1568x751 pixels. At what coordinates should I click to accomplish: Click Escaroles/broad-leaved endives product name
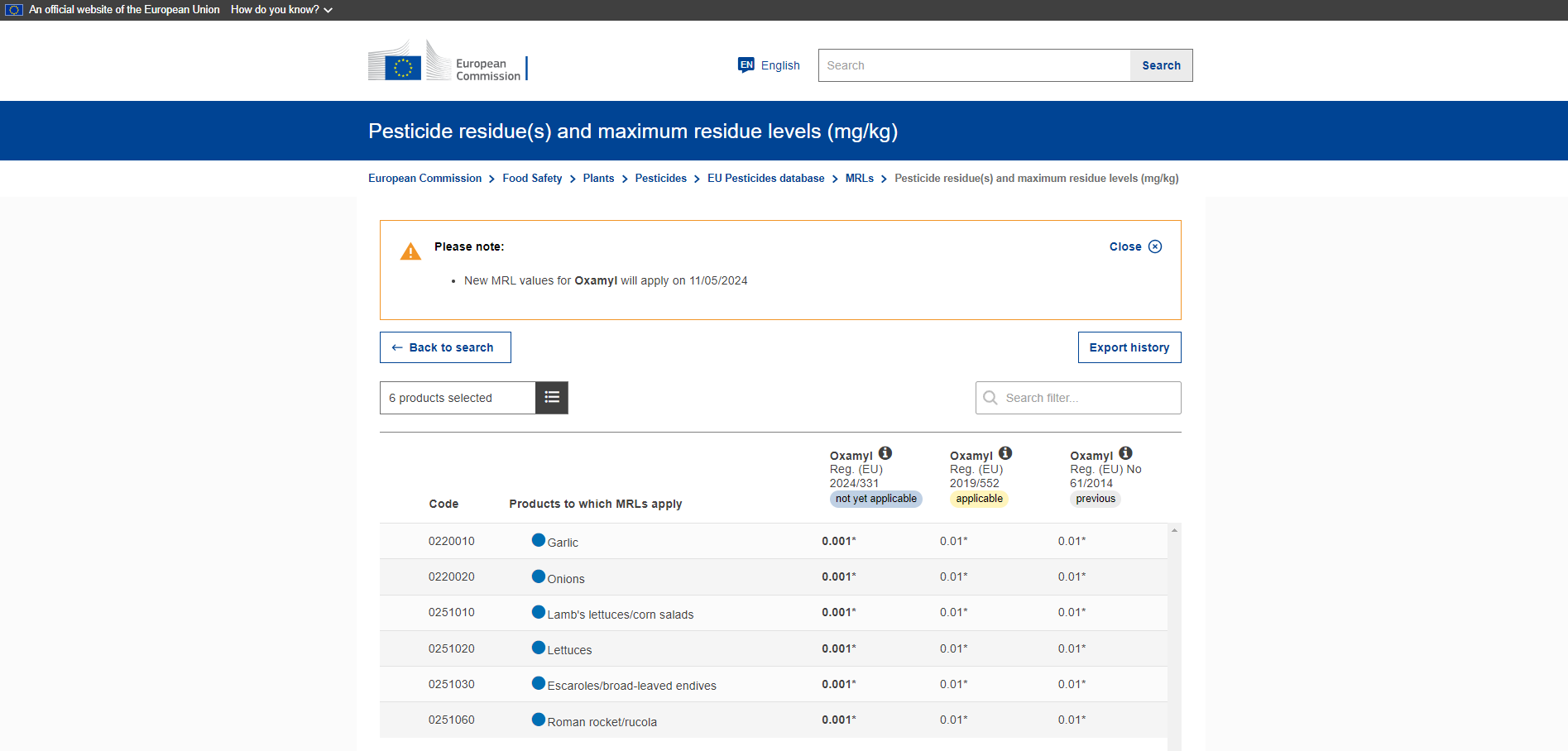(631, 686)
